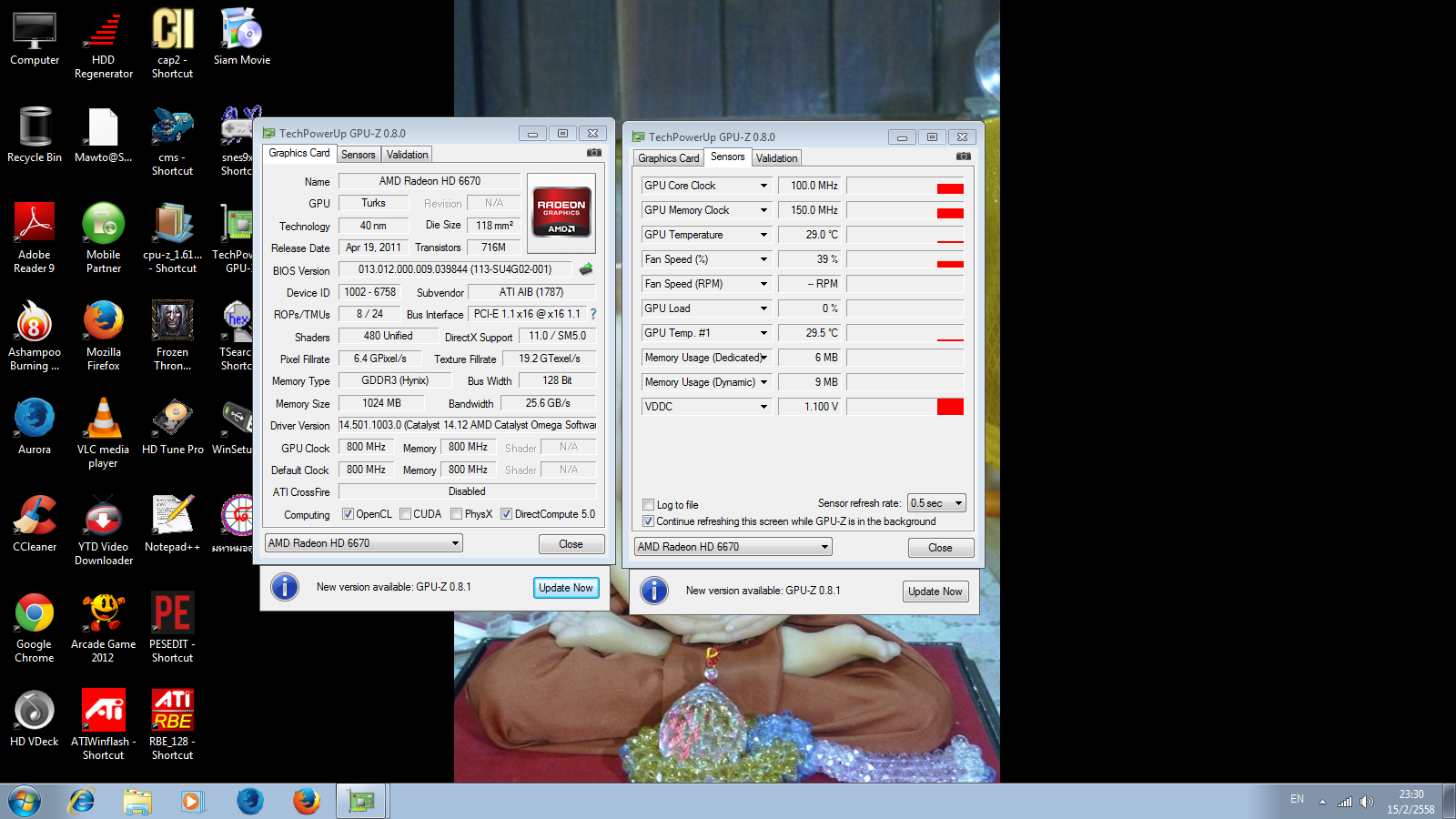
Task: Click the Bus Interface question mark icon
Action: (x=592, y=314)
